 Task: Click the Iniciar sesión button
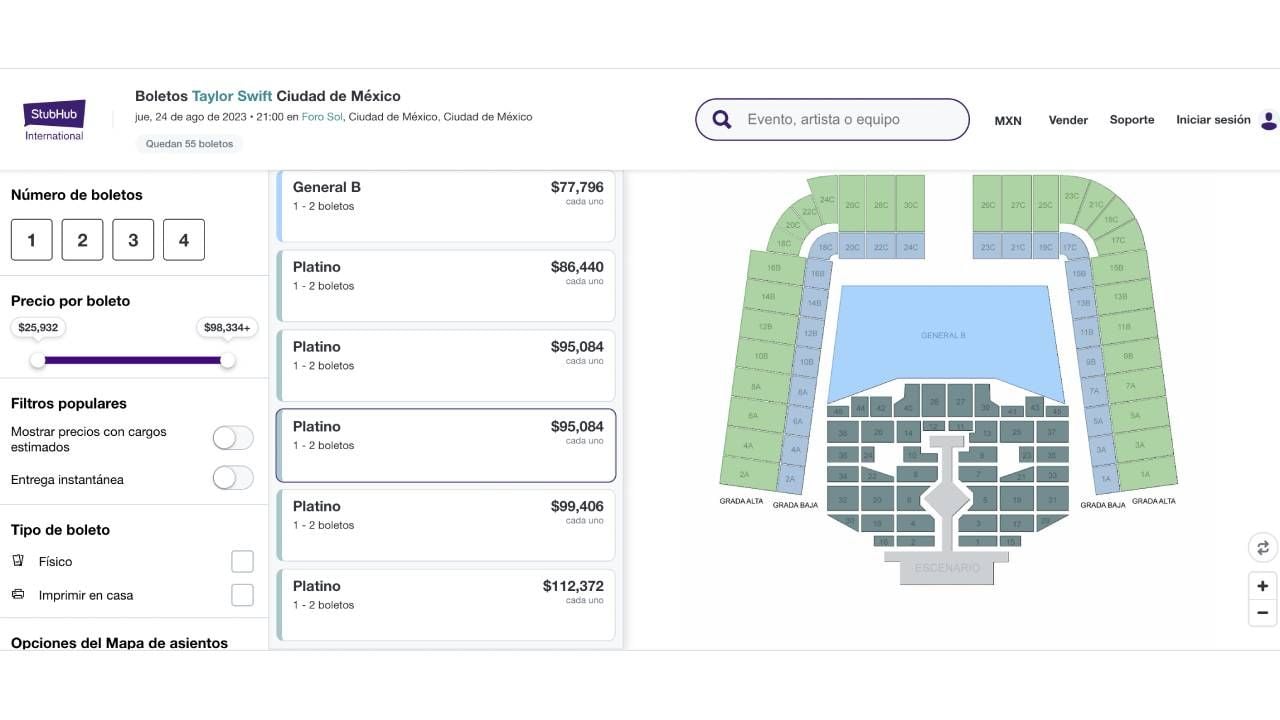1212,118
